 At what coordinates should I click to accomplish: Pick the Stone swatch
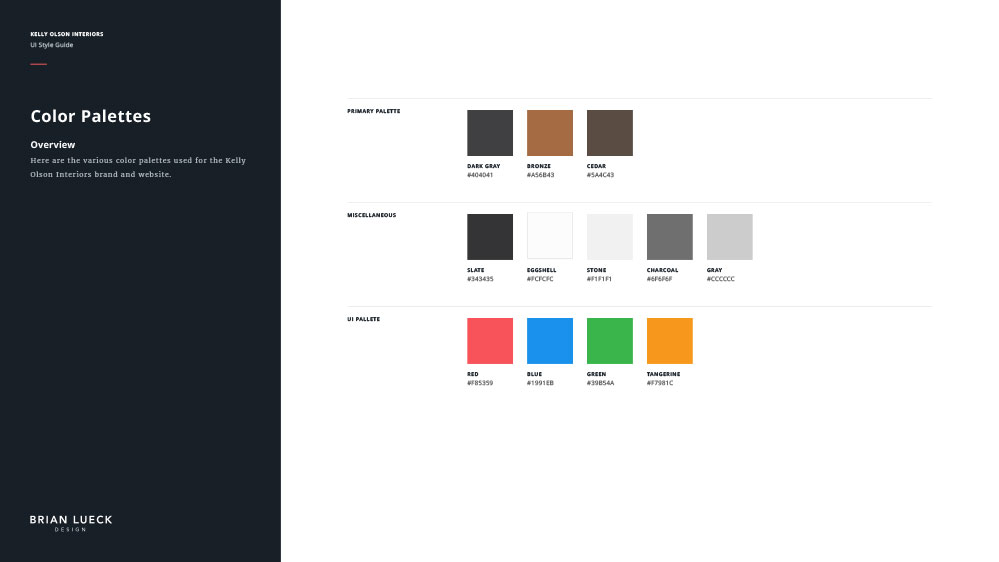click(610, 236)
